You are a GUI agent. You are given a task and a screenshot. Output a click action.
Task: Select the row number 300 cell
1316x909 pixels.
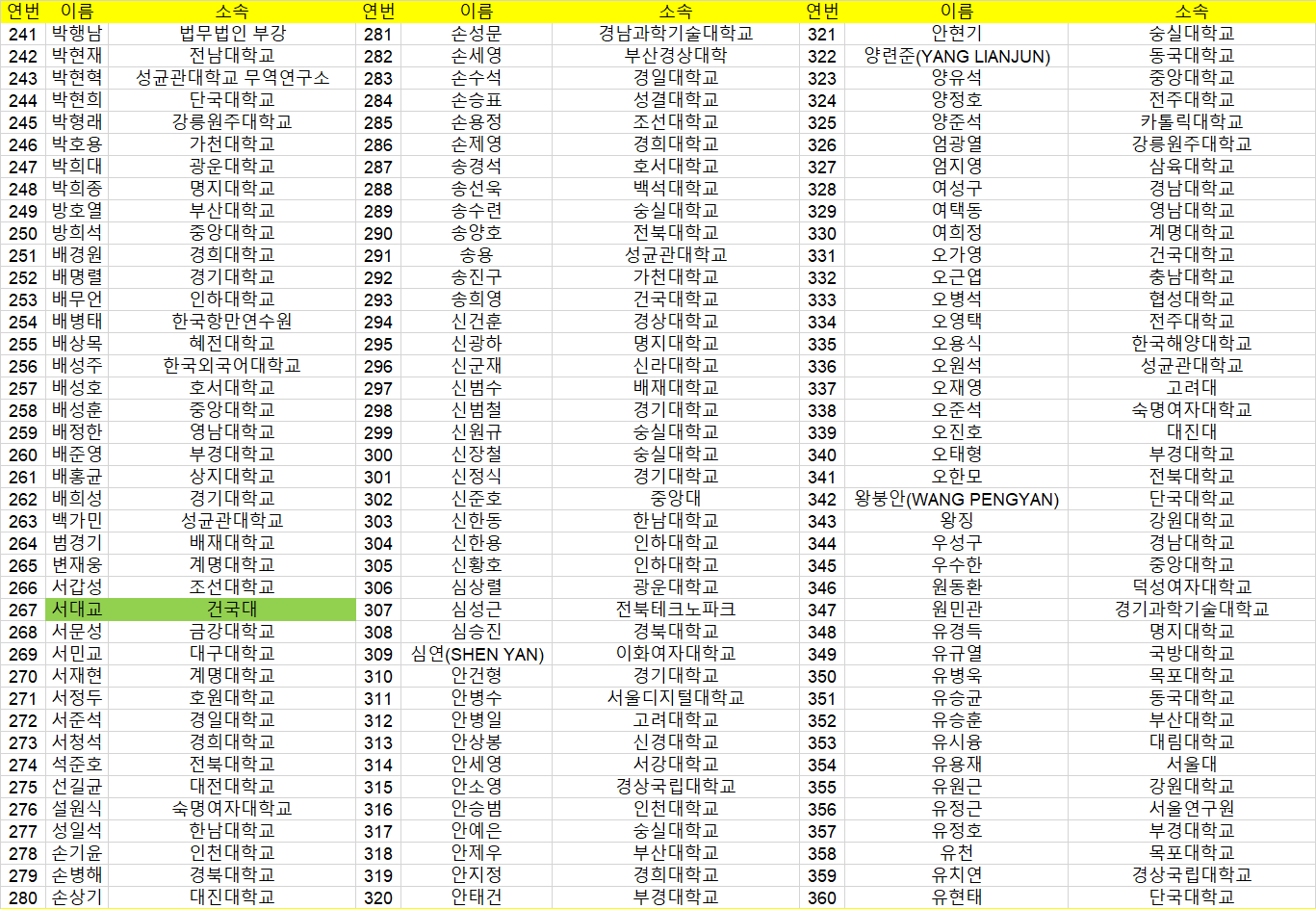378,454
